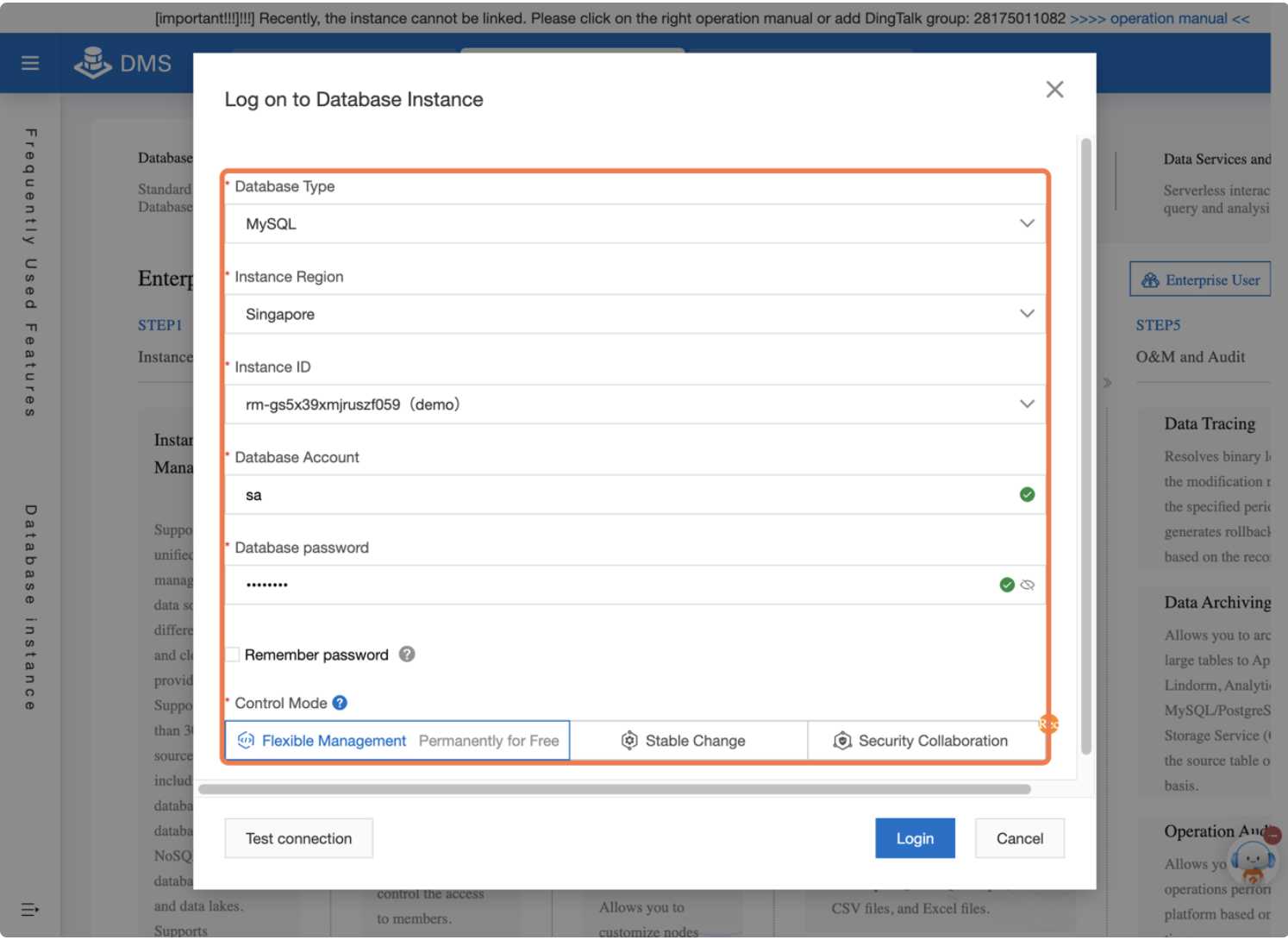Click the Enterprise User people icon
The image size is (1288, 940).
(x=1150, y=279)
